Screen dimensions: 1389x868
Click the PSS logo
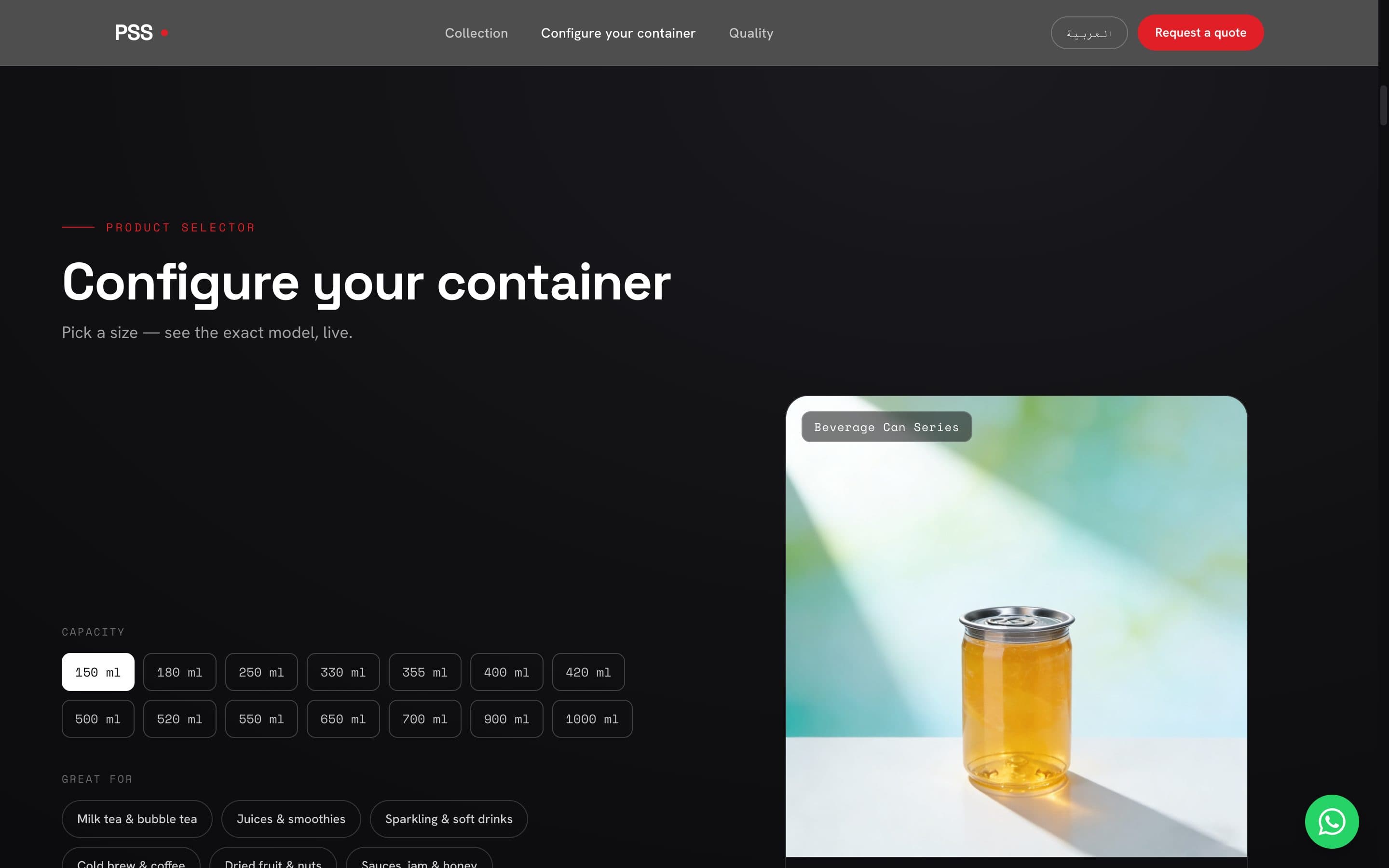pyautogui.click(x=141, y=33)
